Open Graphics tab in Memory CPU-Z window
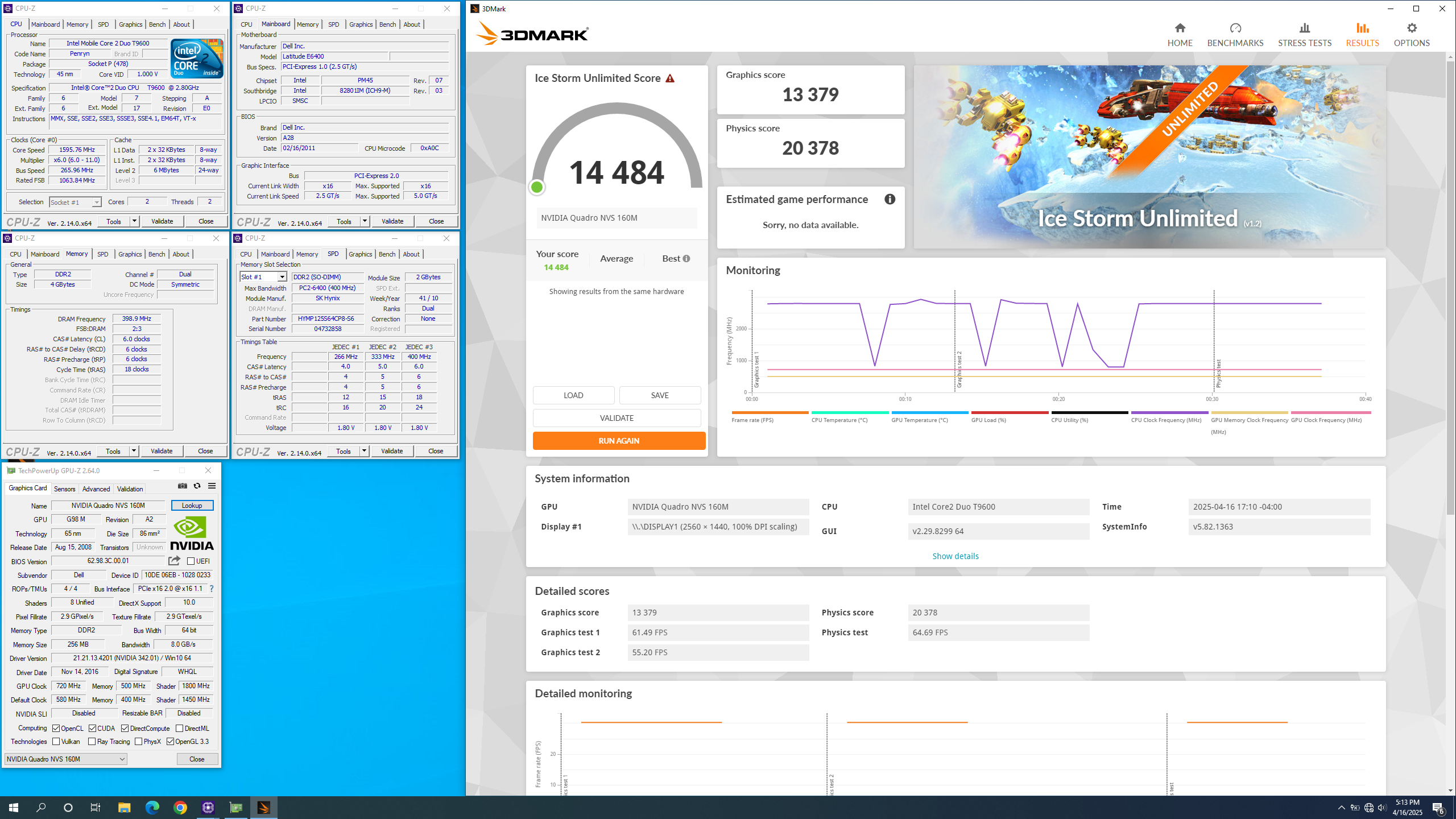This screenshot has height=819, width=1456. click(130, 254)
